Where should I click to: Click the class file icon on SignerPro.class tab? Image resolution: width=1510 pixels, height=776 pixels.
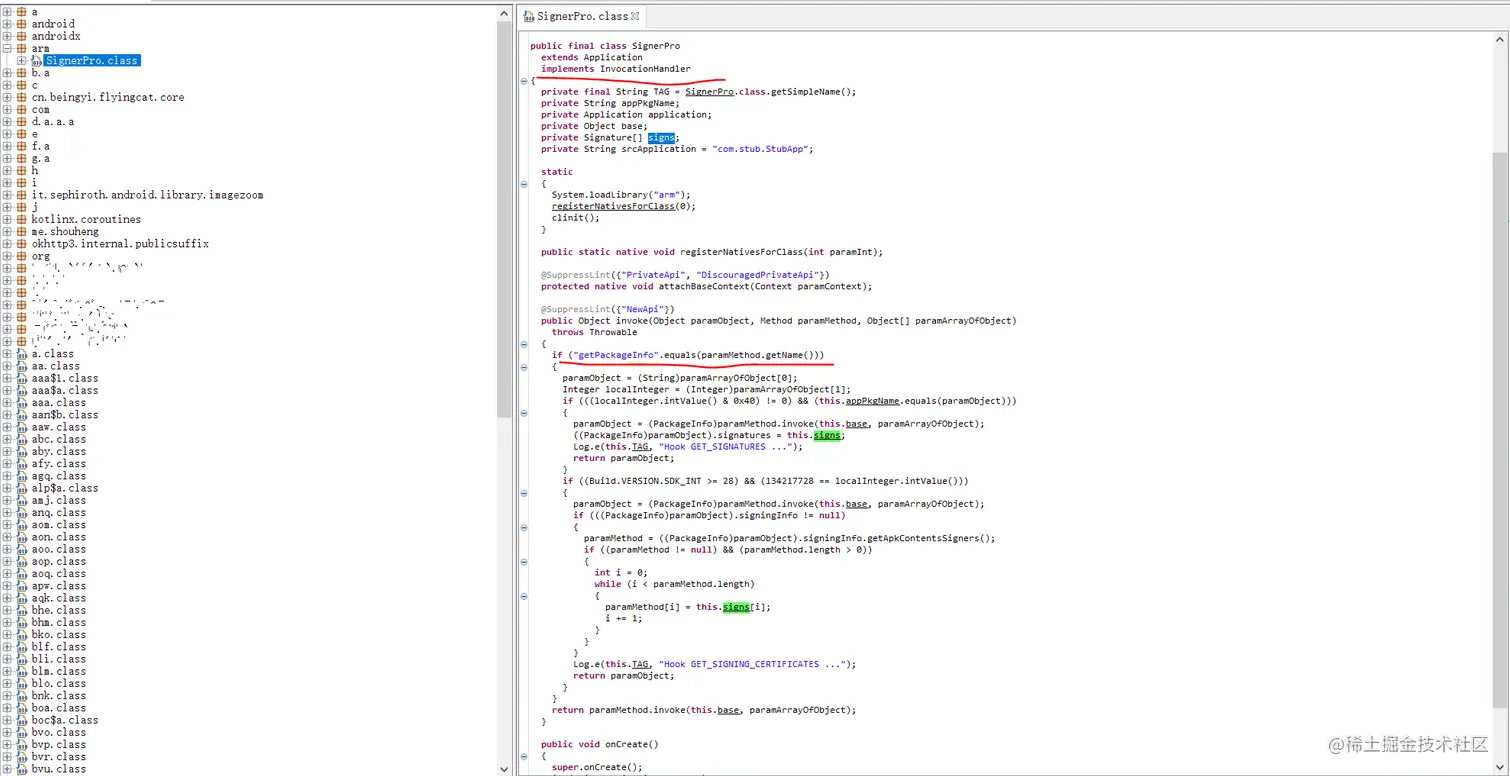click(529, 17)
